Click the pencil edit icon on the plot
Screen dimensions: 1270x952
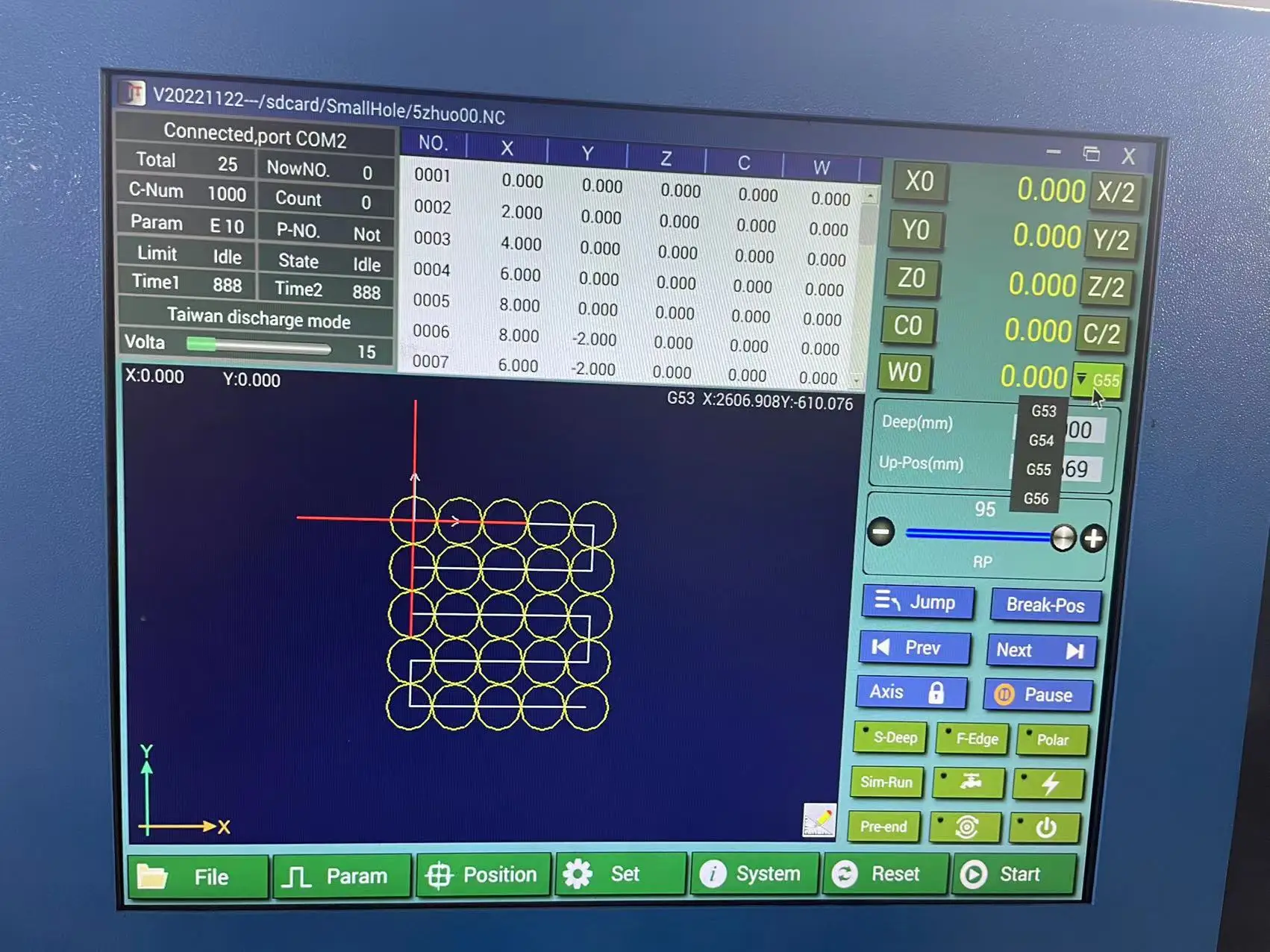(819, 818)
